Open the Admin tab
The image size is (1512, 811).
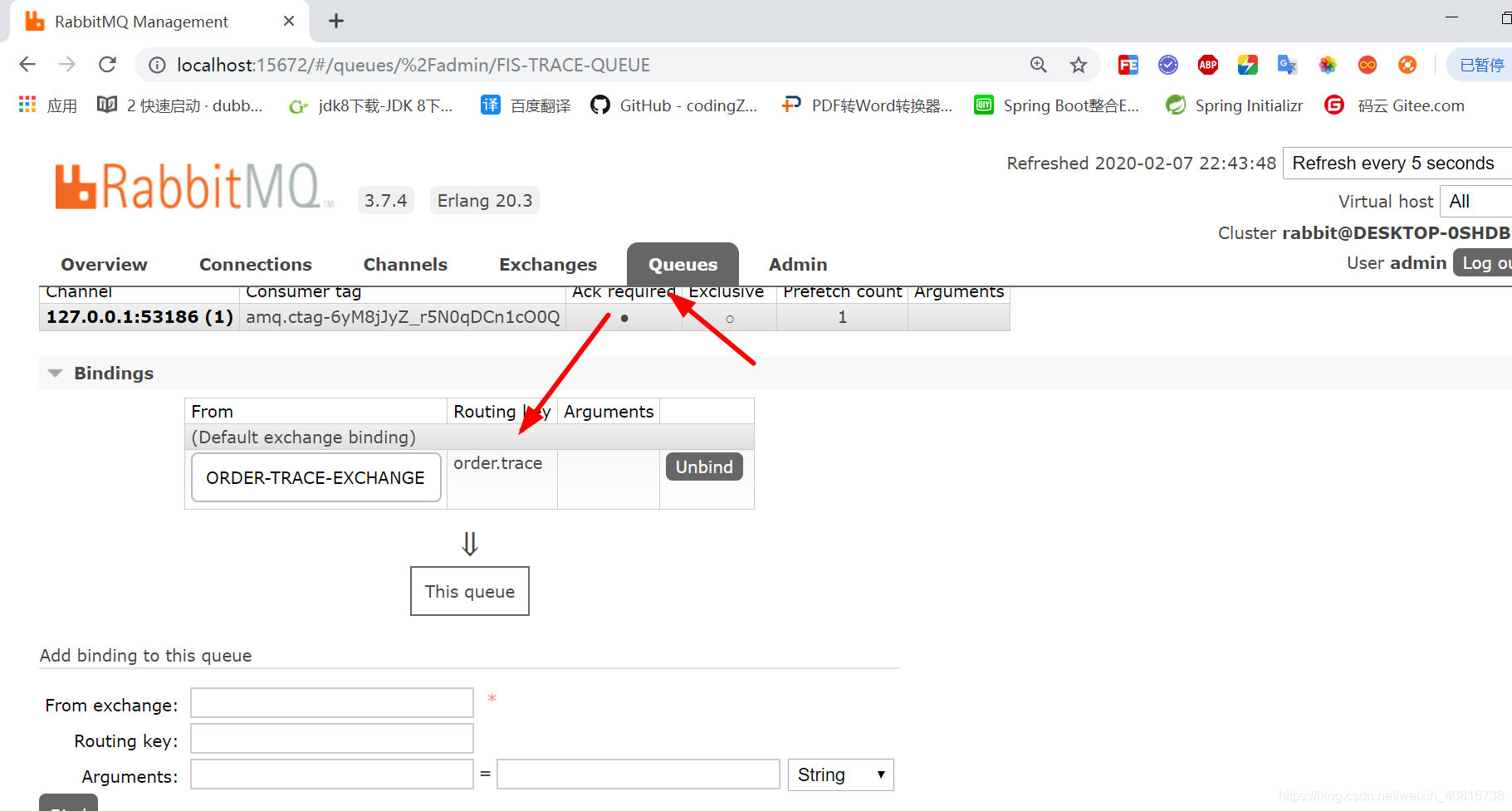tap(798, 264)
